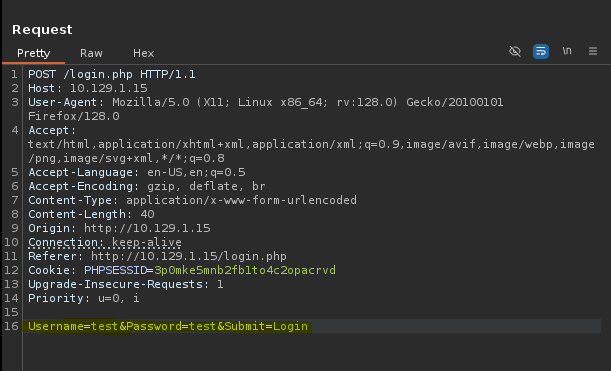Viewport: 611px width, 371px height.
Task: Click line number 16 in gutter
Action: click(x=11, y=326)
